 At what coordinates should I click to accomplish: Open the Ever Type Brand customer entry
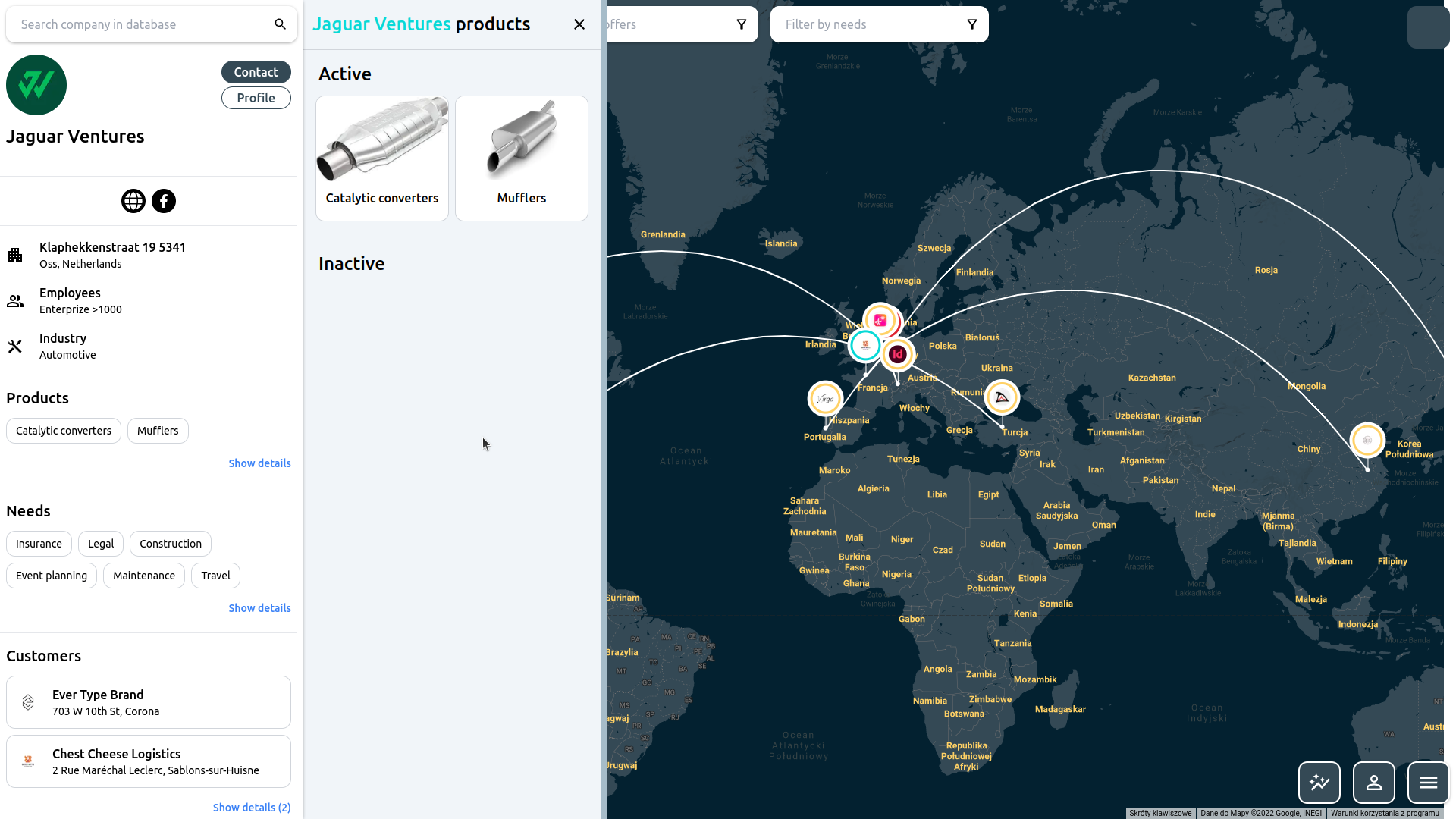pyautogui.click(x=149, y=702)
